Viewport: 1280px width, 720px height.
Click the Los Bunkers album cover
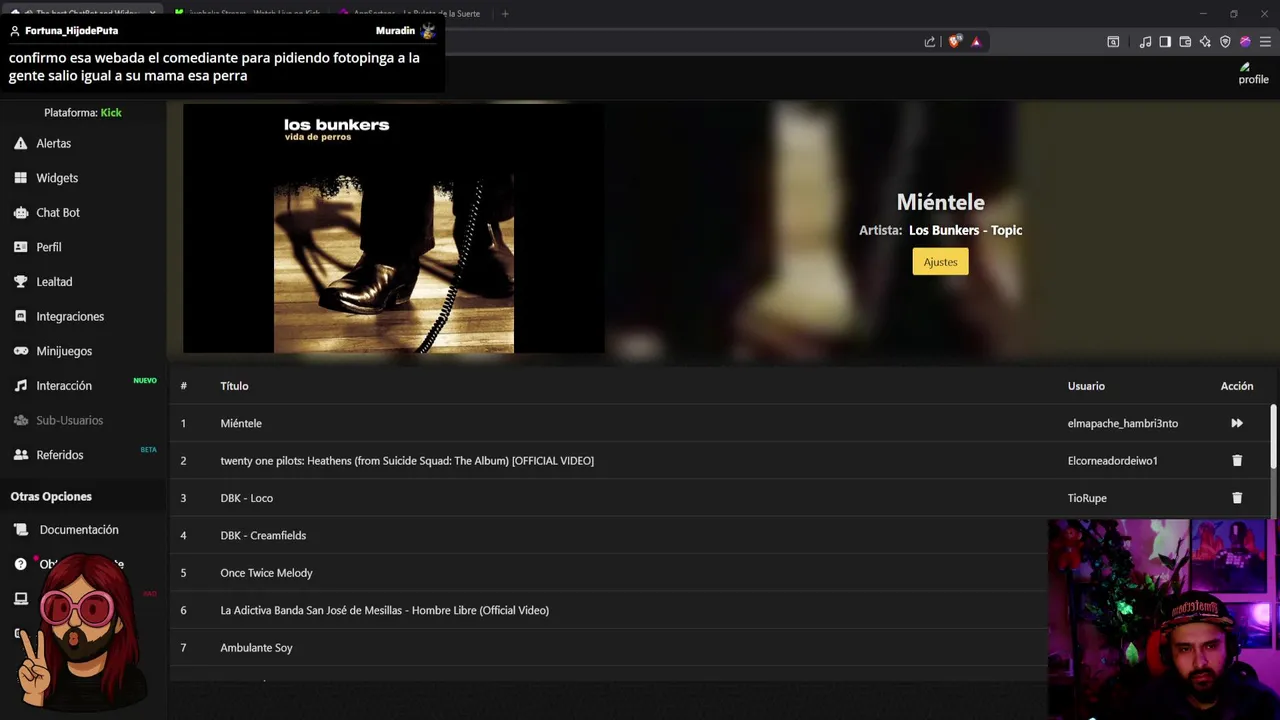pos(393,228)
